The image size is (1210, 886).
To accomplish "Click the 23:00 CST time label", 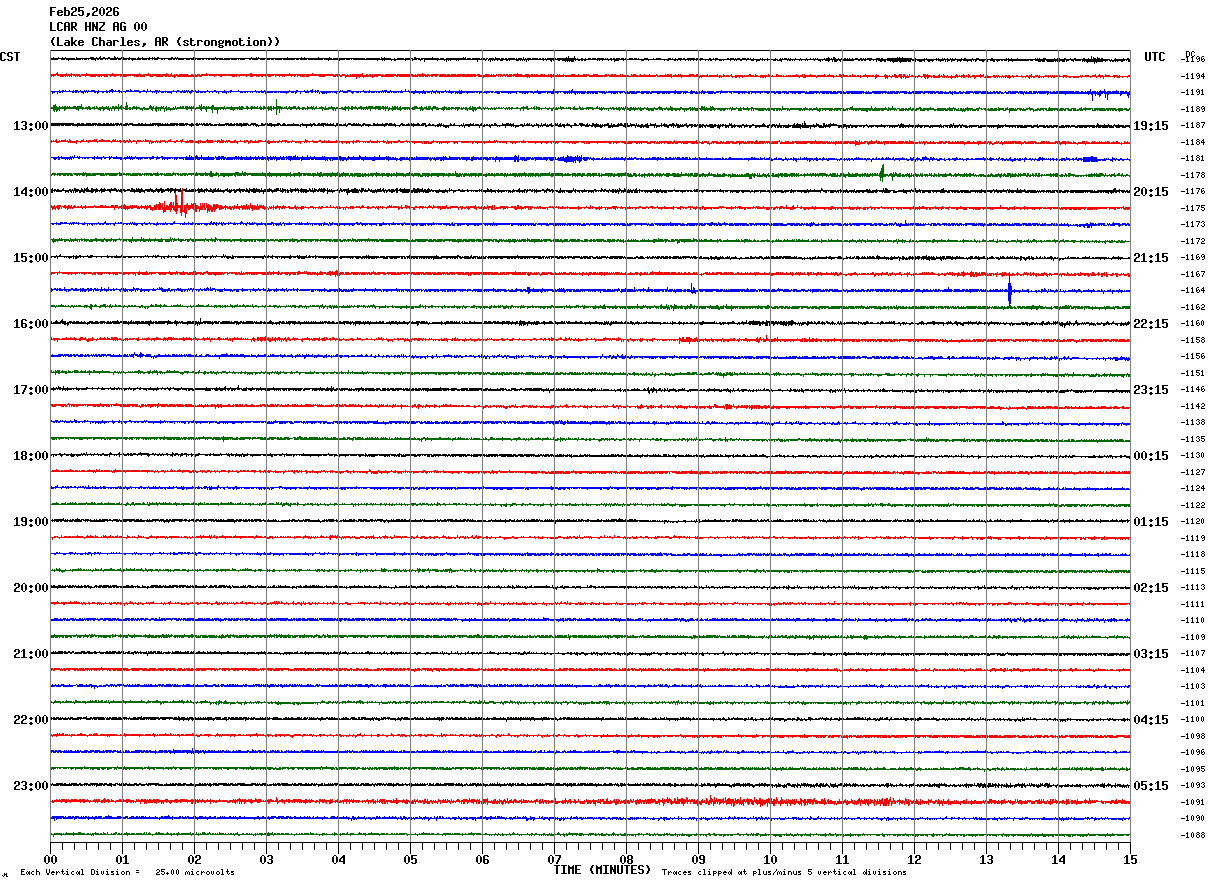I will tap(30, 786).
